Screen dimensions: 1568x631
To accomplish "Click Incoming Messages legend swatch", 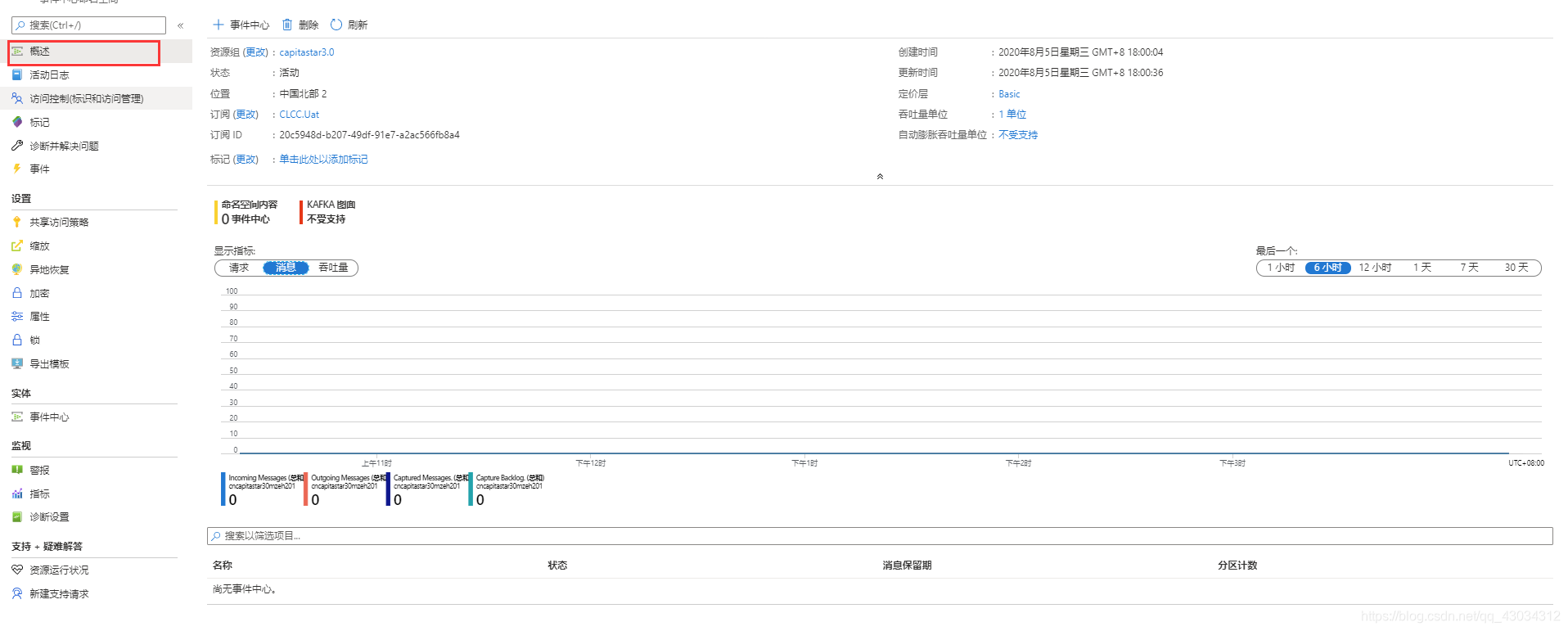I will (x=223, y=489).
